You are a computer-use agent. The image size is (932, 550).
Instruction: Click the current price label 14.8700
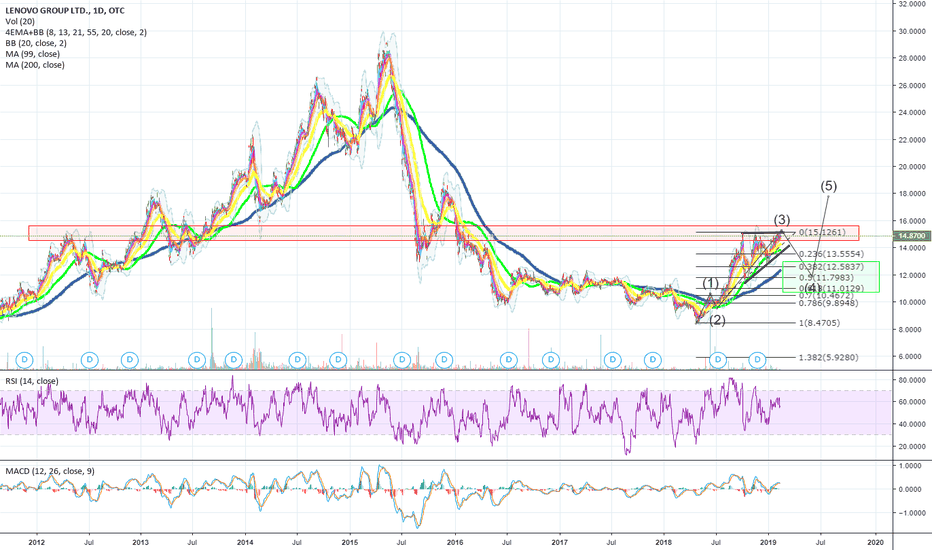tap(912, 236)
